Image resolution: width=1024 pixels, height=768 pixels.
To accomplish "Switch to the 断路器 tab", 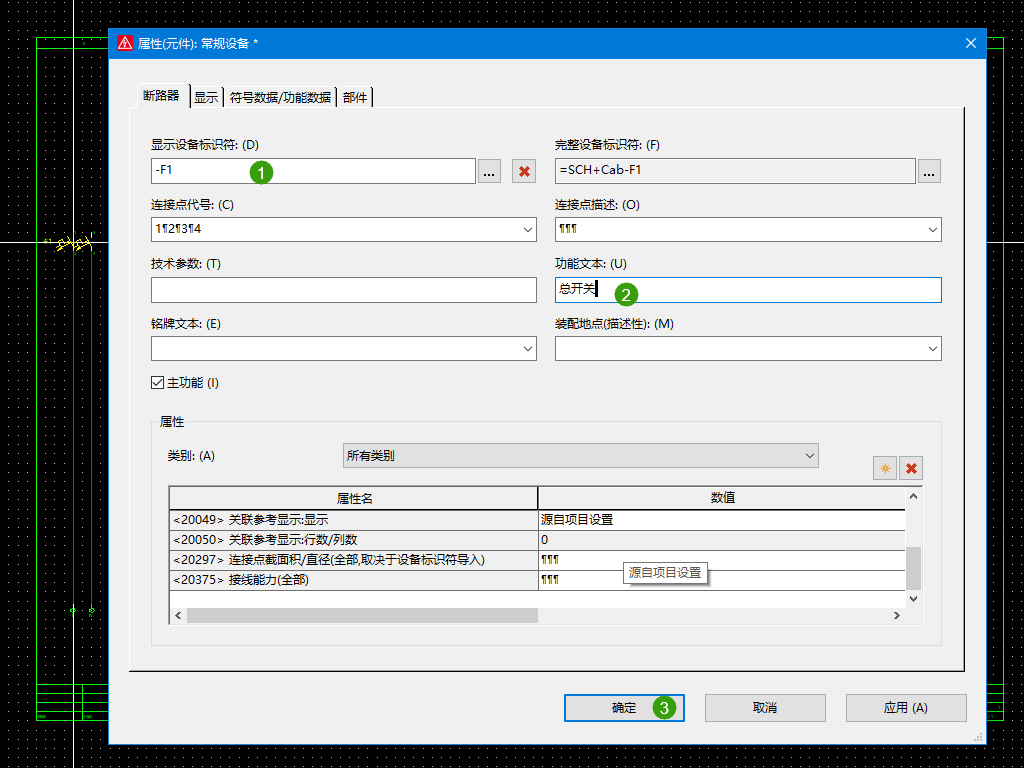I will (x=161, y=96).
